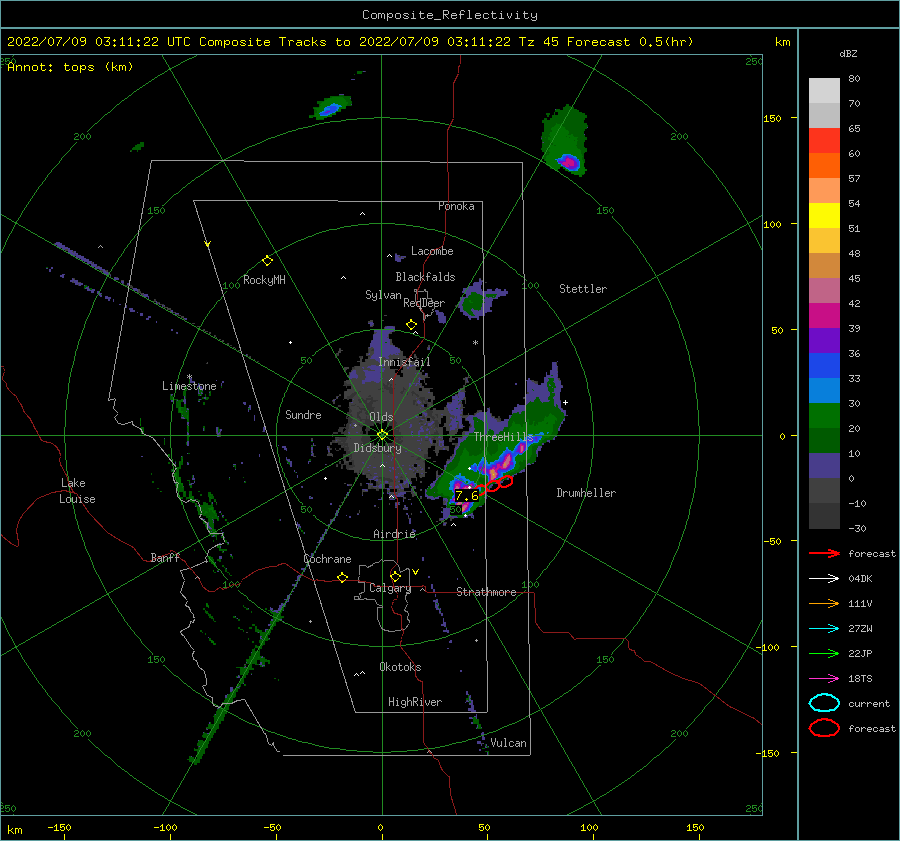The width and height of the screenshot is (900, 841).
Task: Click the Composite_Reflectivity title
Action: pyautogui.click(x=450, y=15)
